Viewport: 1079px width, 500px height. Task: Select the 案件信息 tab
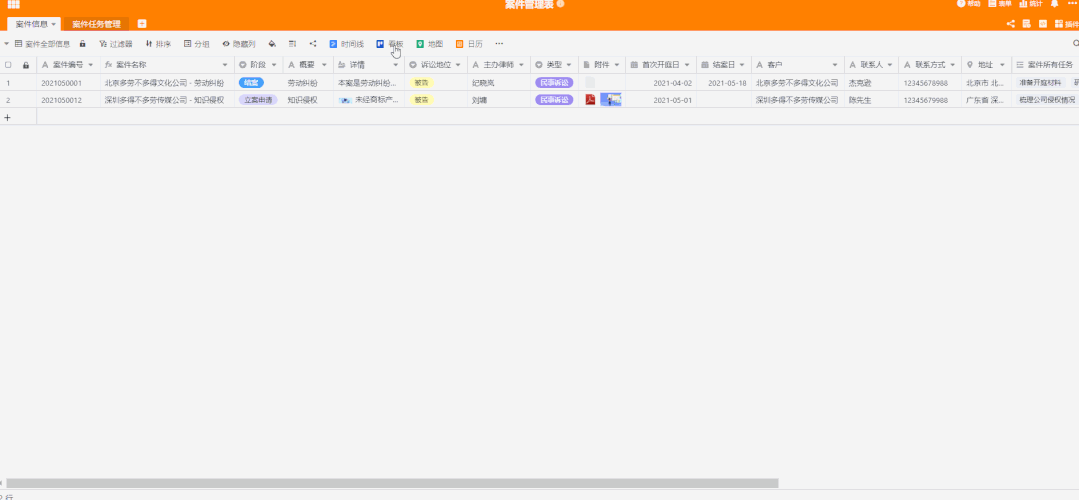coord(32,24)
